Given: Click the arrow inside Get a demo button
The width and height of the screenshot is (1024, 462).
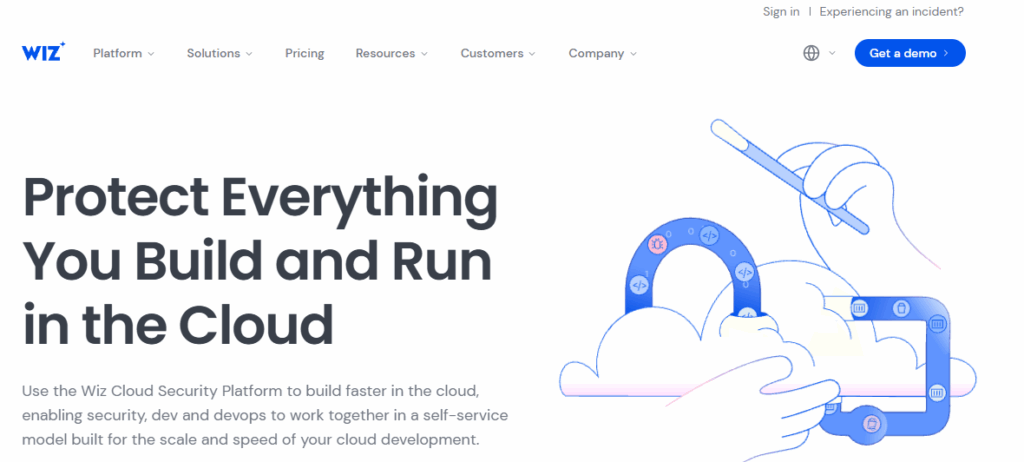Looking at the screenshot, I should (x=946, y=53).
